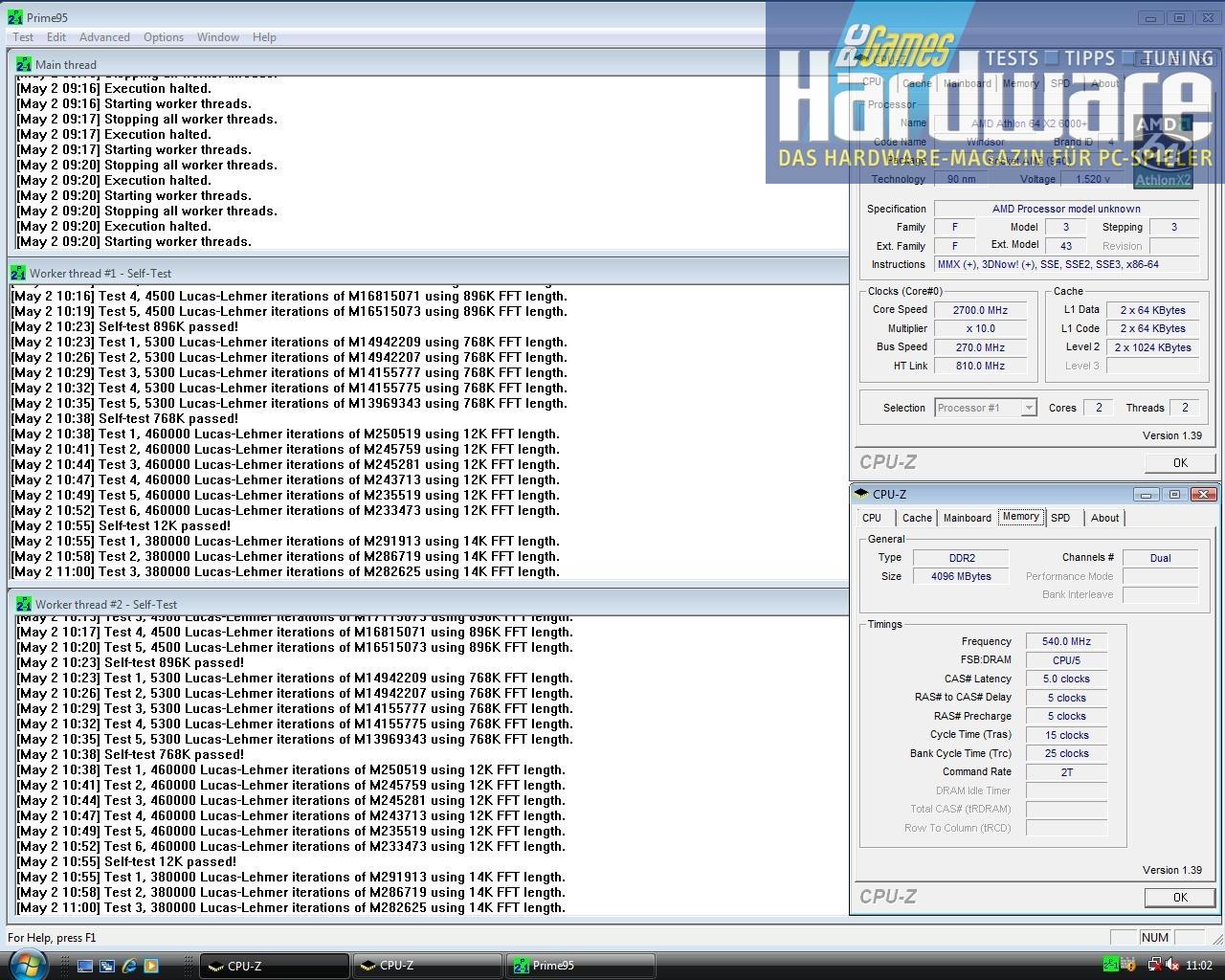Click the Specification field 'AMD Processor model unknown'
Screen dimensions: 1225x980
pos(1066,209)
